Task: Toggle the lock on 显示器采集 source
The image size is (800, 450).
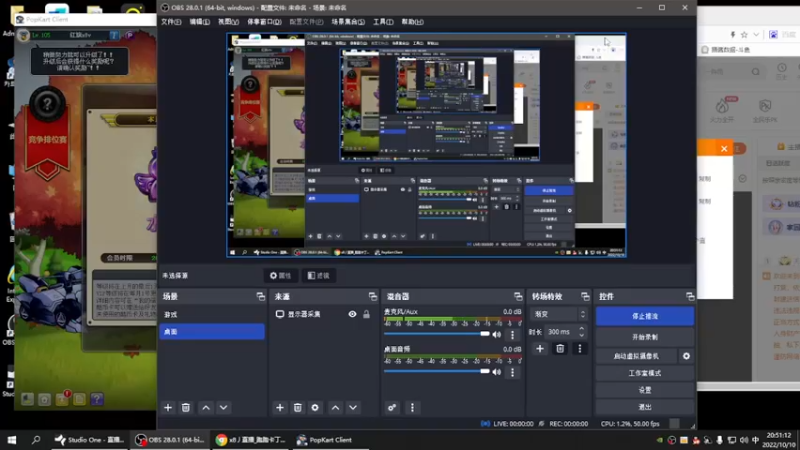Action: tap(366, 314)
